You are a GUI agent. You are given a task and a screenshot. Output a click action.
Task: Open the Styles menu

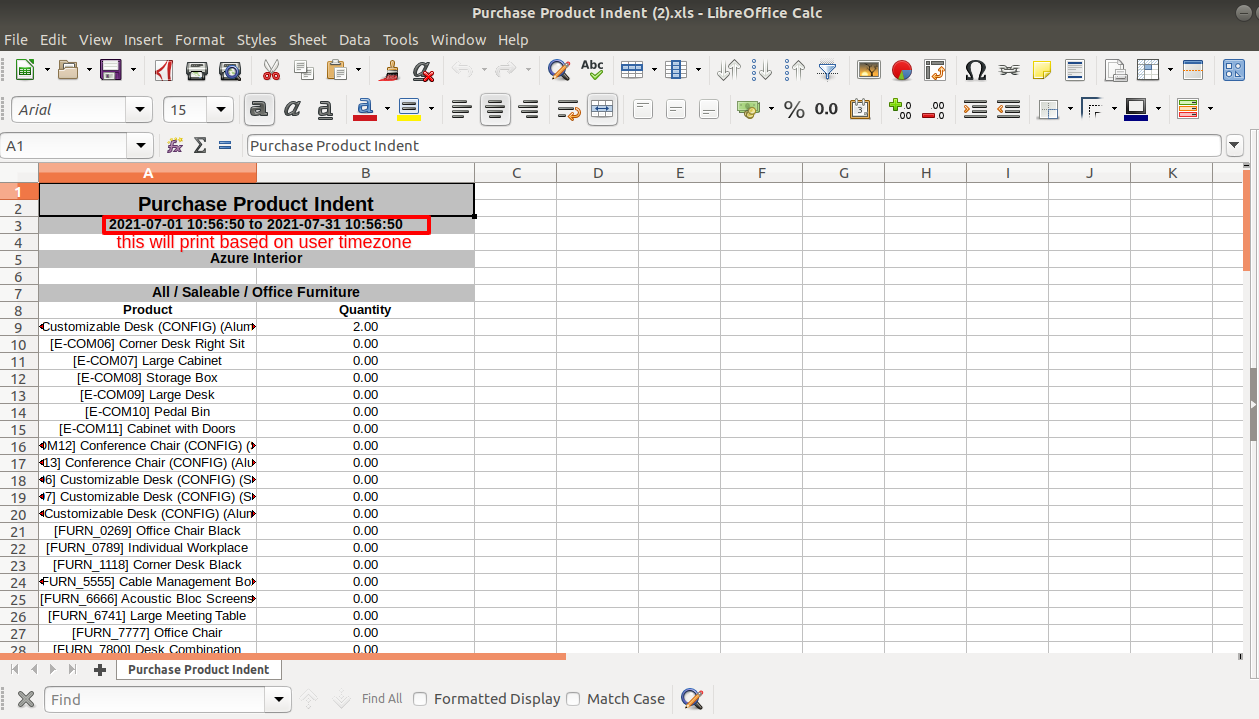256,40
